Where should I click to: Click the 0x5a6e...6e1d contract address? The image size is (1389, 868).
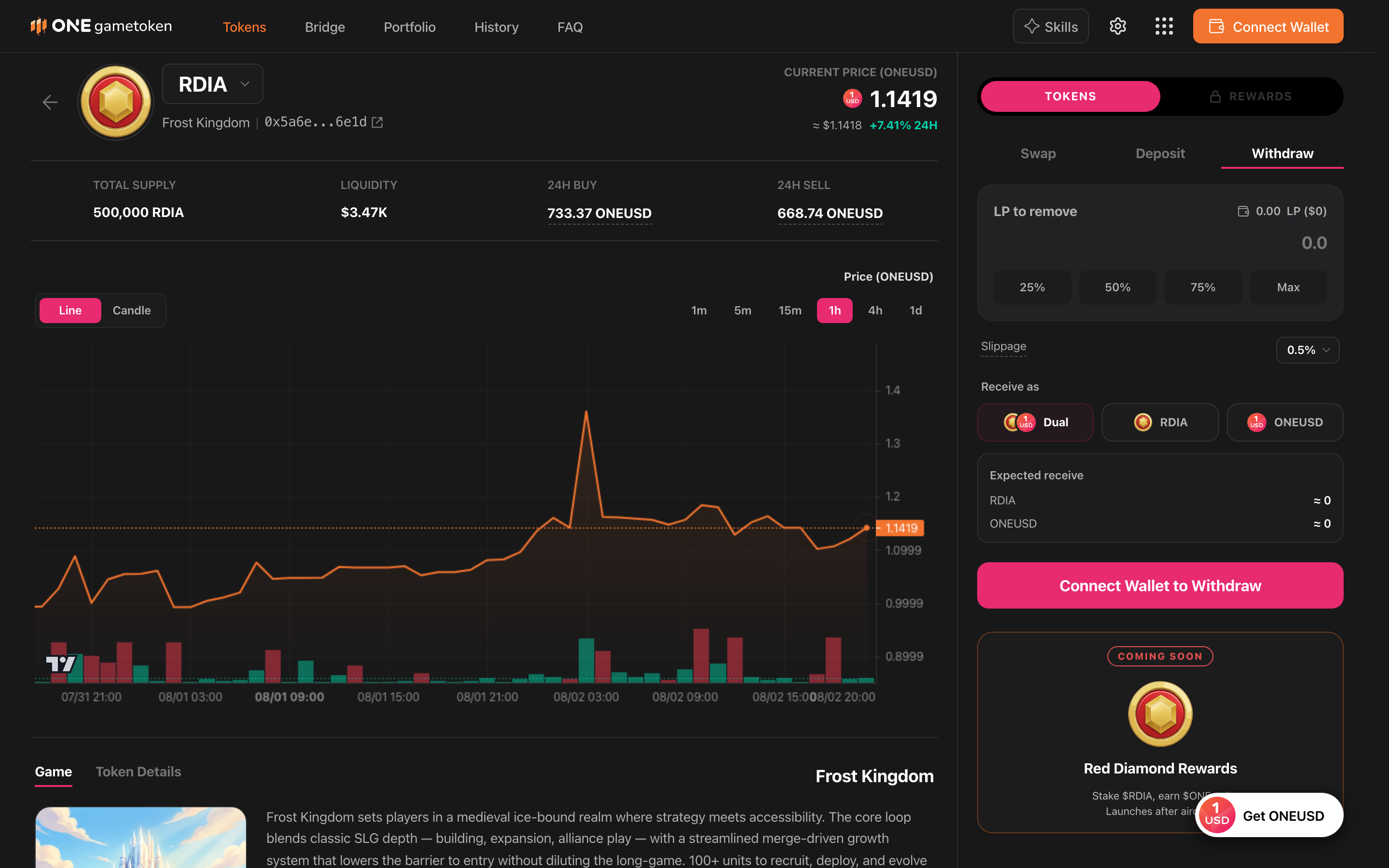[315, 122]
